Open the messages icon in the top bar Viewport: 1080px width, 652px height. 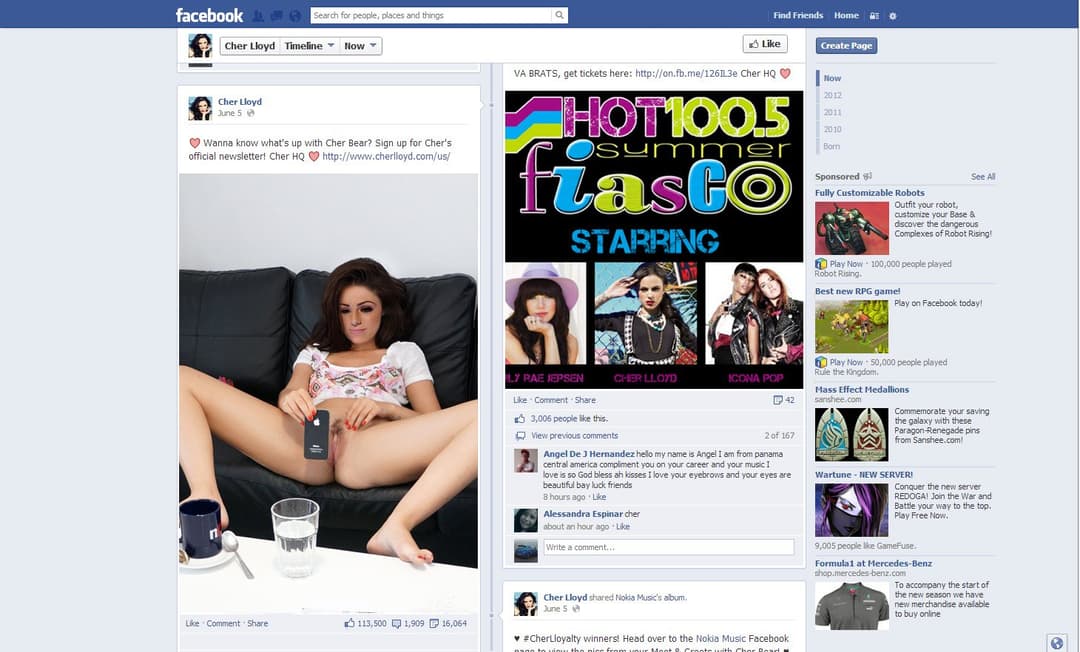(x=277, y=15)
